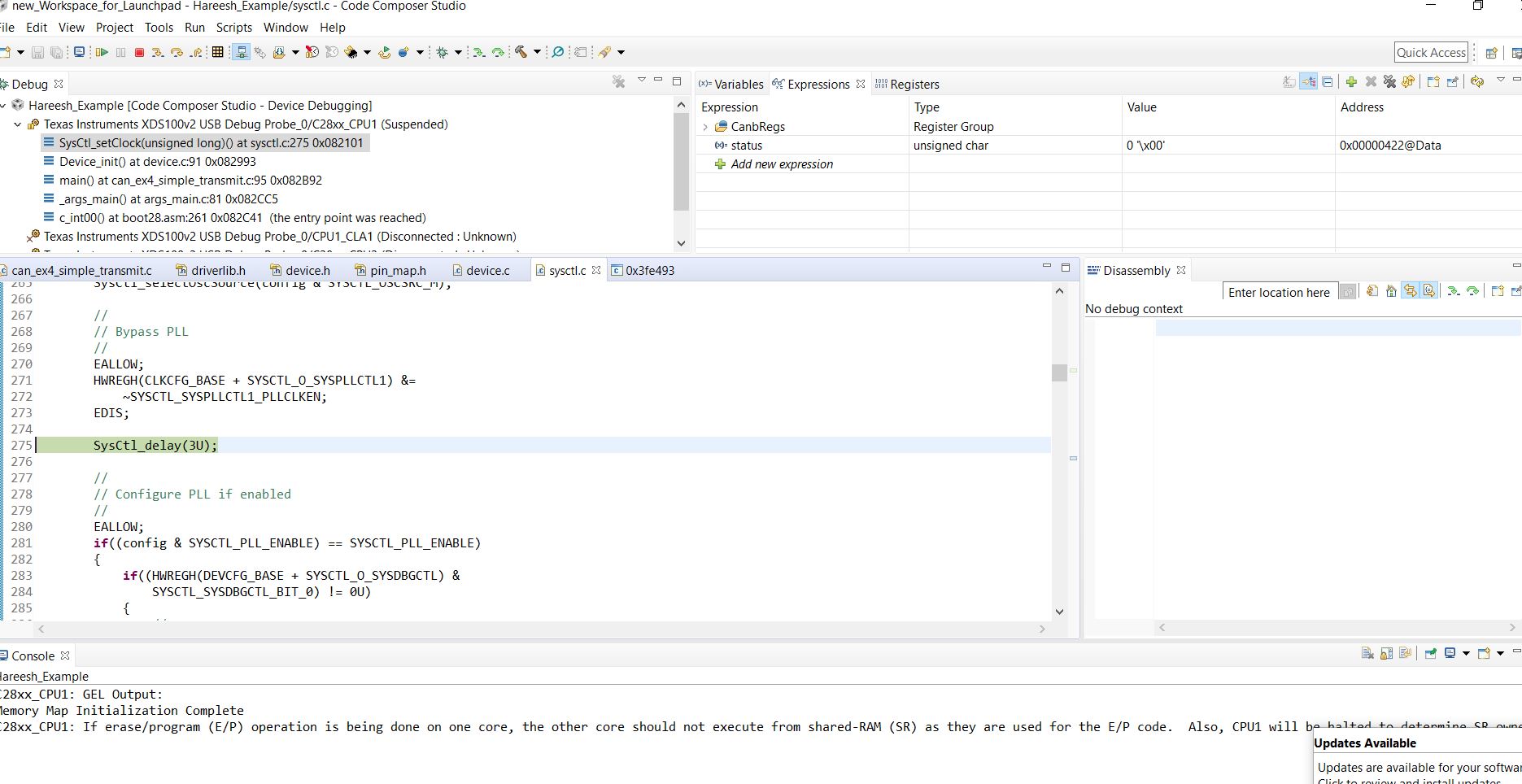Click the Collapse All icon in Expressions toolbar
The image size is (1522, 784).
(x=1328, y=82)
